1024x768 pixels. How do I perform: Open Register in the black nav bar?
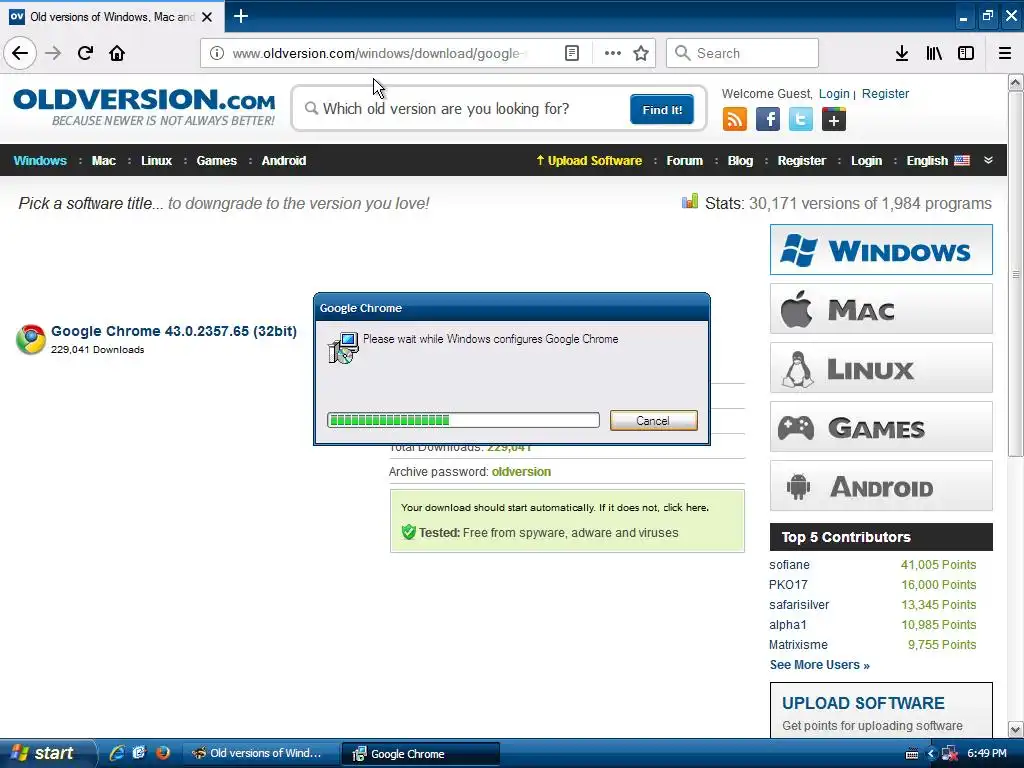[x=801, y=161]
